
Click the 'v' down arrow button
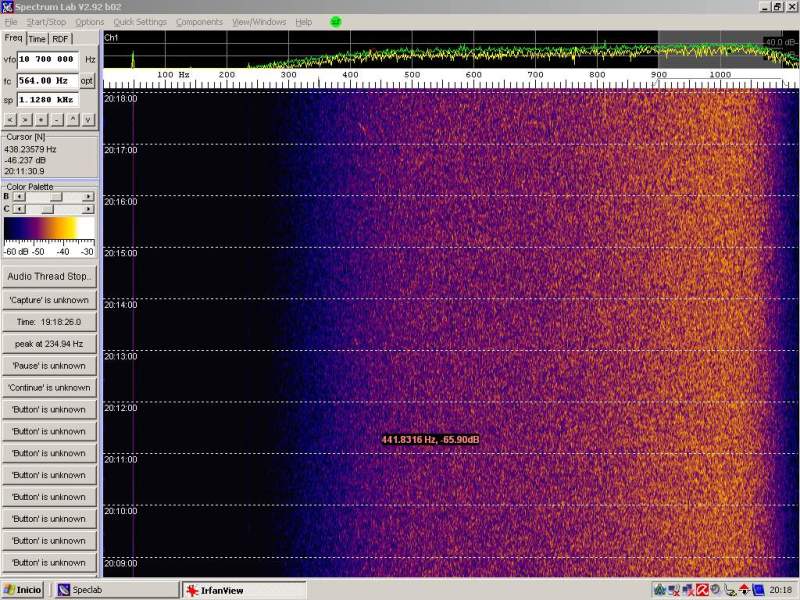point(88,119)
